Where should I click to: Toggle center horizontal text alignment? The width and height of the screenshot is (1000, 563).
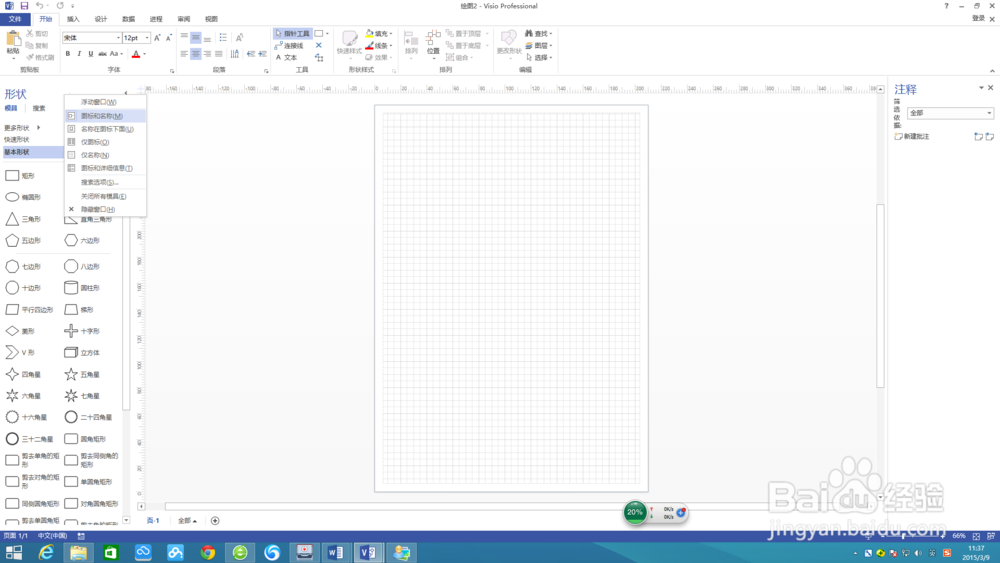coord(196,54)
